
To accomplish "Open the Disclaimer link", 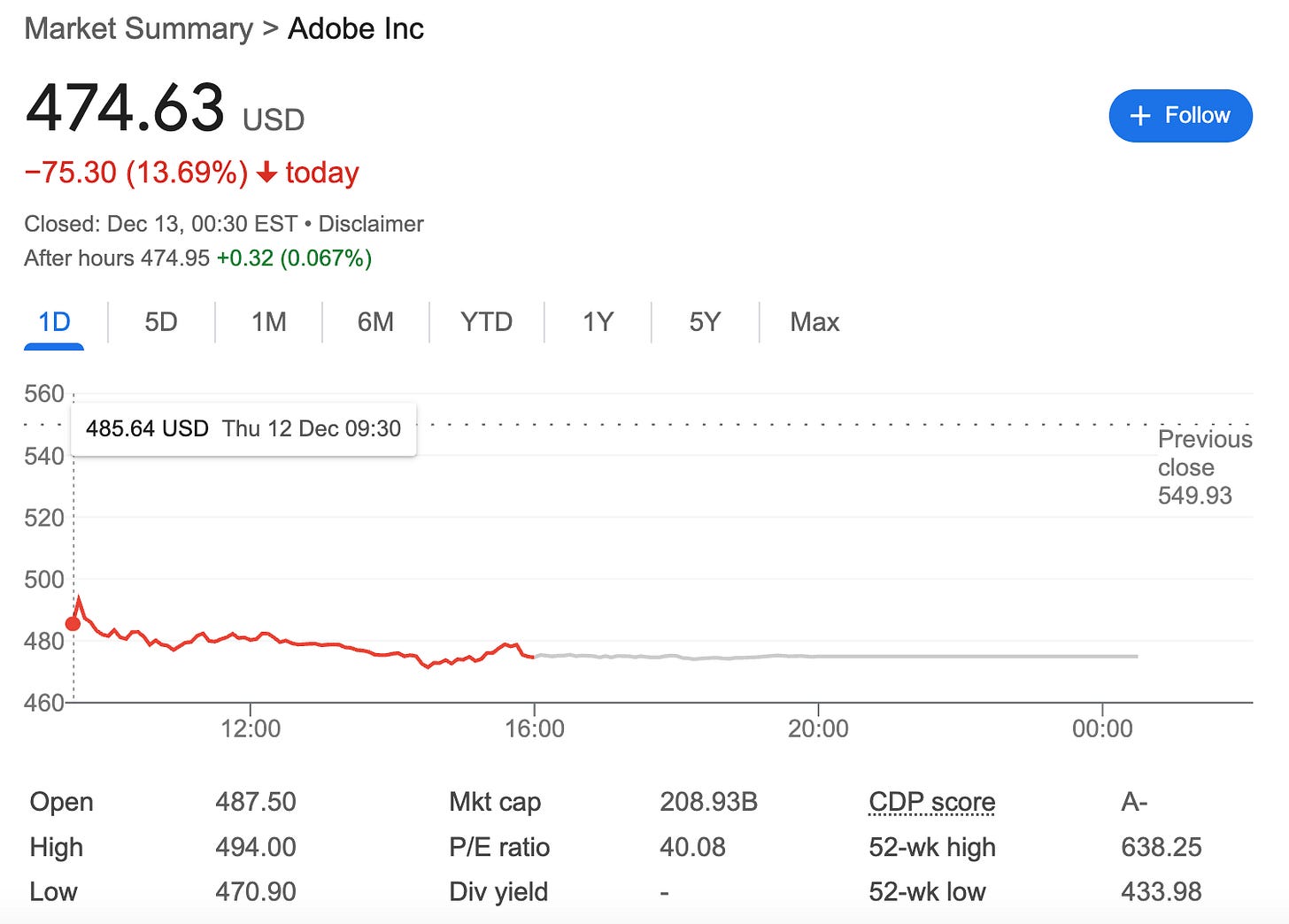I will click(x=370, y=224).
